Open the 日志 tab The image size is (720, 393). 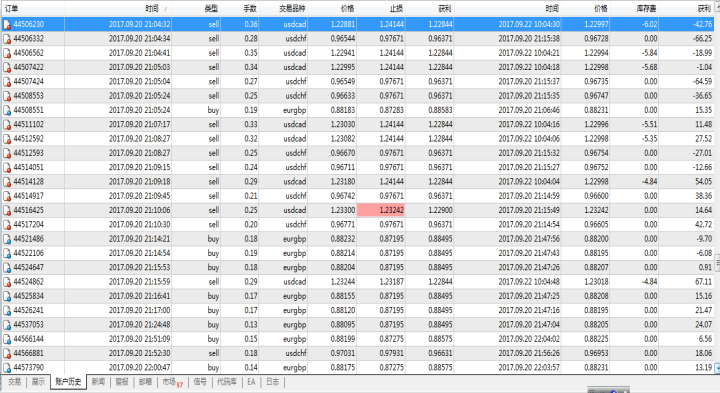(x=272, y=382)
